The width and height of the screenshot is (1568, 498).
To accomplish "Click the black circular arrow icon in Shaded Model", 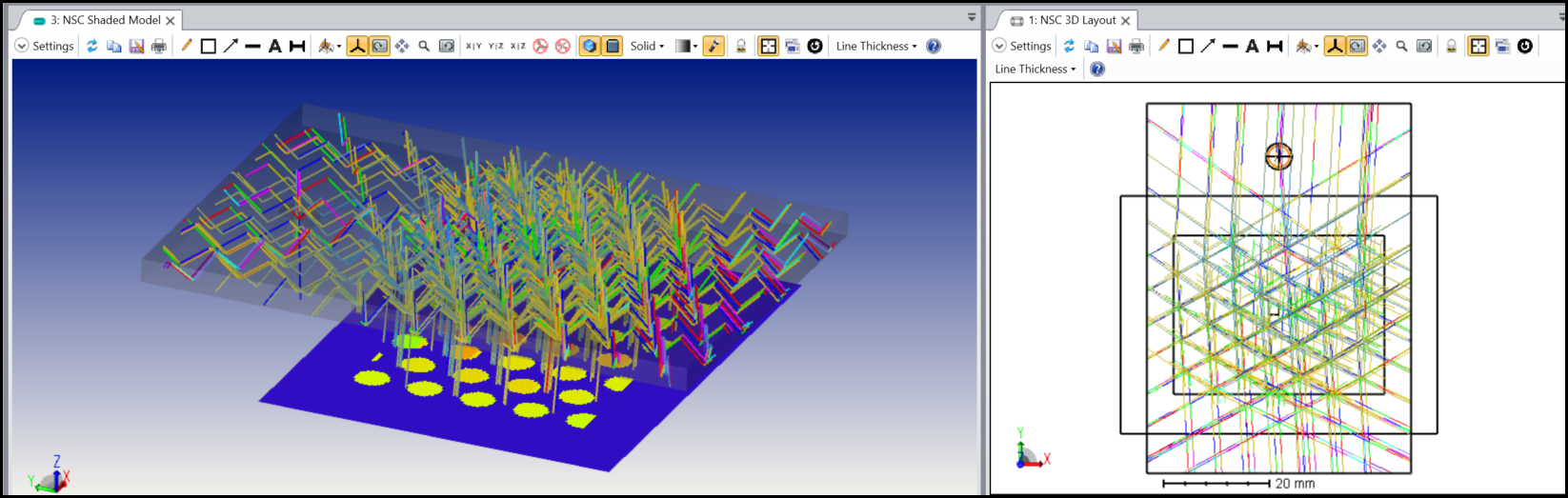I will coord(814,46).
